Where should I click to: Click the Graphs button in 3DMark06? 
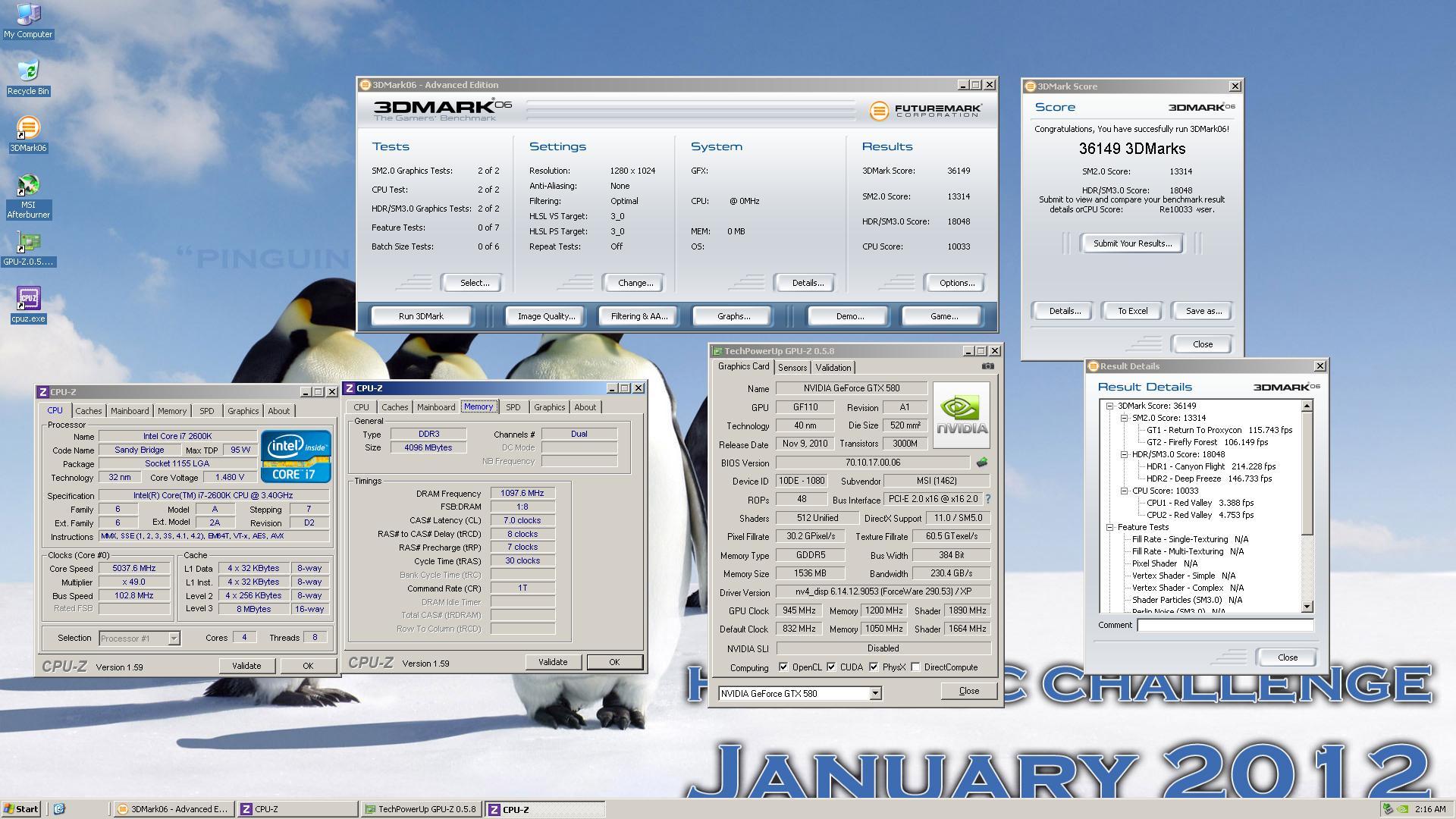733,316
